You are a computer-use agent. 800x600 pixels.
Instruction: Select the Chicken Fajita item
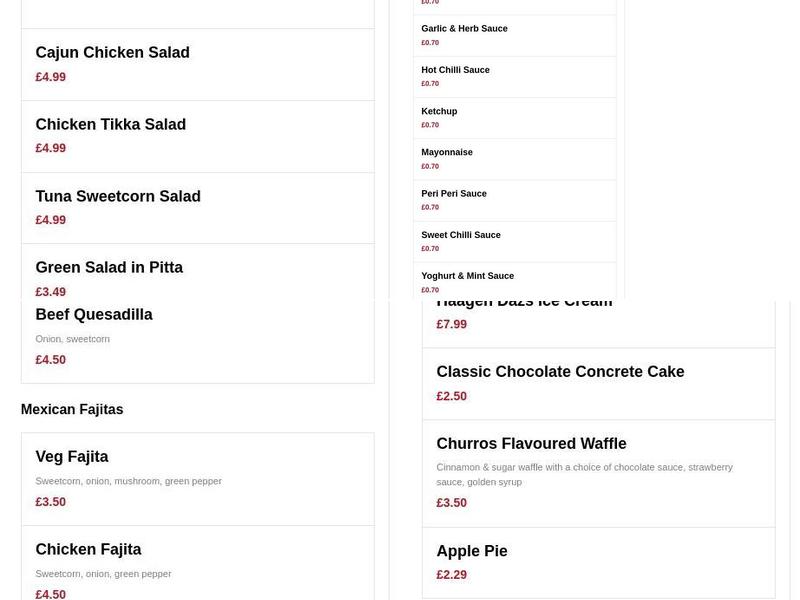[x=88, y=549]
